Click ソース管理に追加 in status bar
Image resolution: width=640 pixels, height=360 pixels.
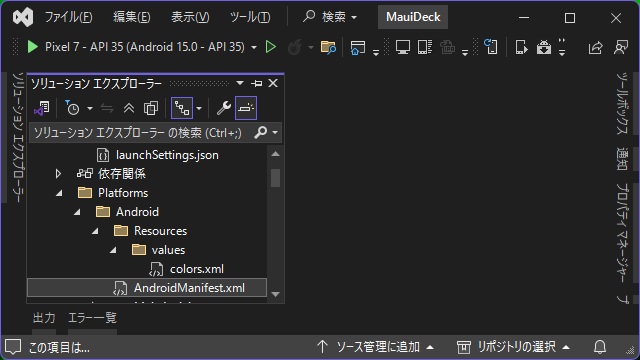[376, 347]
